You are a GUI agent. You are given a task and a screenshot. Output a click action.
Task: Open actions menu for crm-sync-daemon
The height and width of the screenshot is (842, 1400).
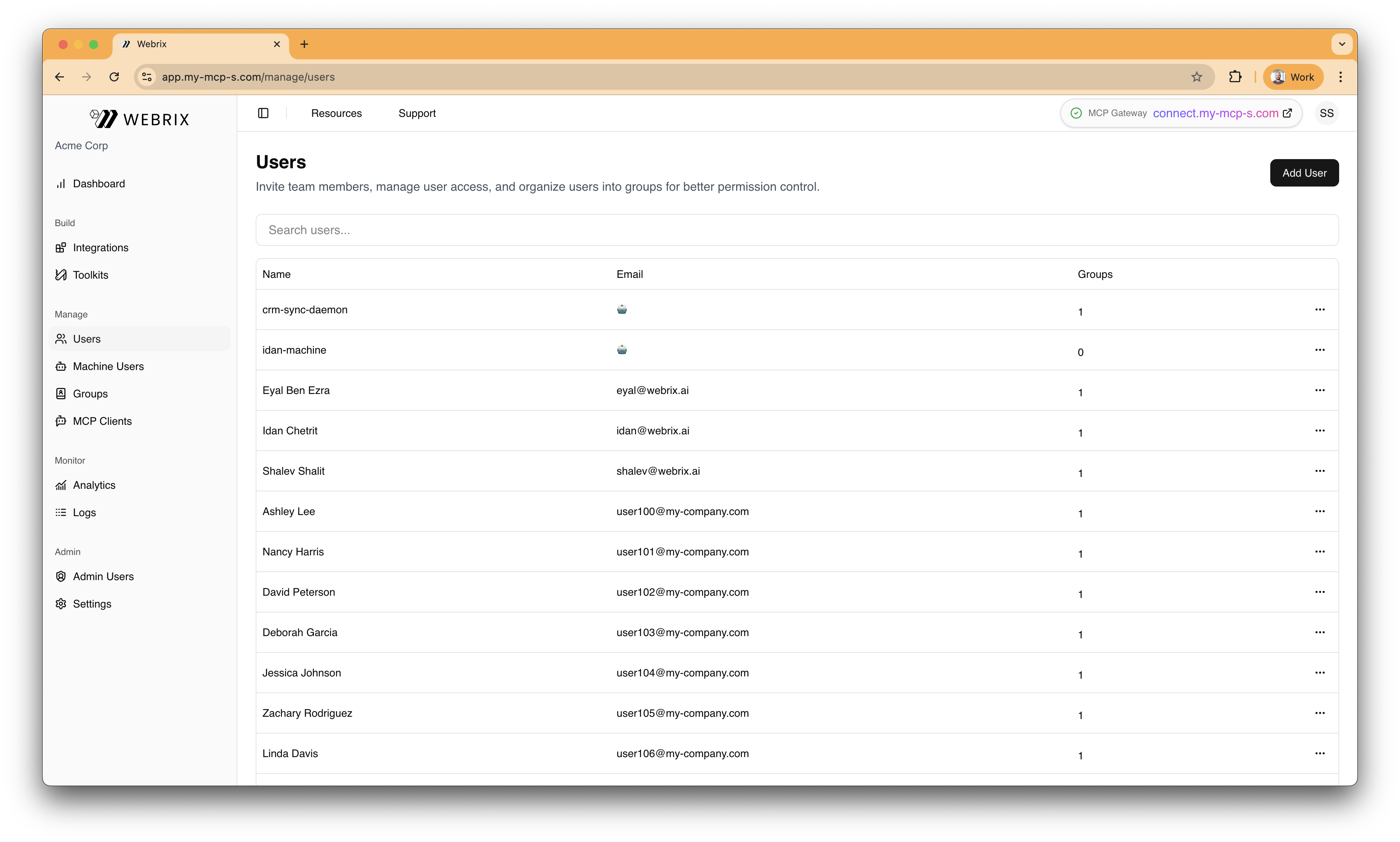[x=1319, y=309]
